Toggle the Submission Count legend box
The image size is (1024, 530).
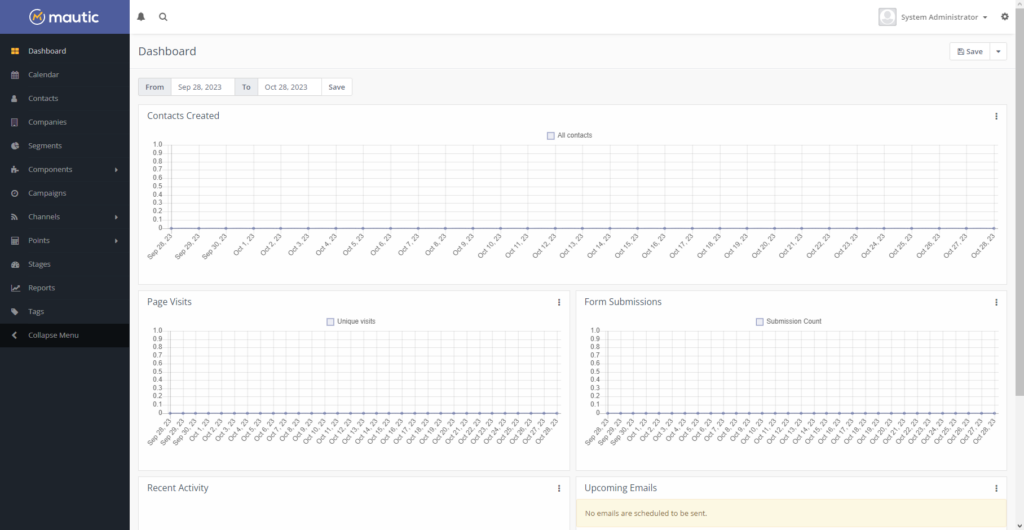(x=760, y=322)
